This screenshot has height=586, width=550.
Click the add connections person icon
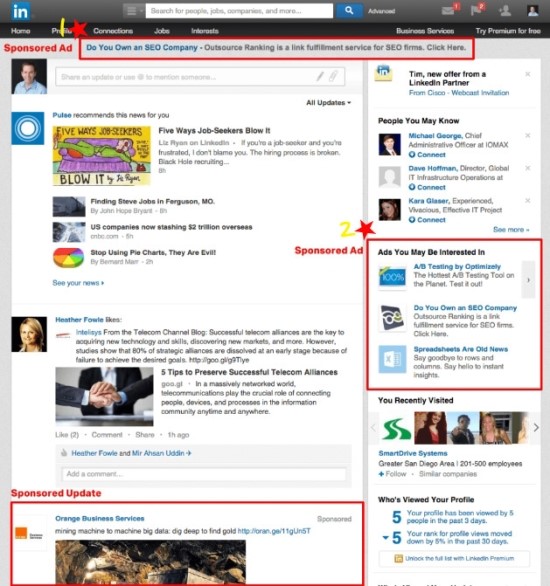point(505,10)
